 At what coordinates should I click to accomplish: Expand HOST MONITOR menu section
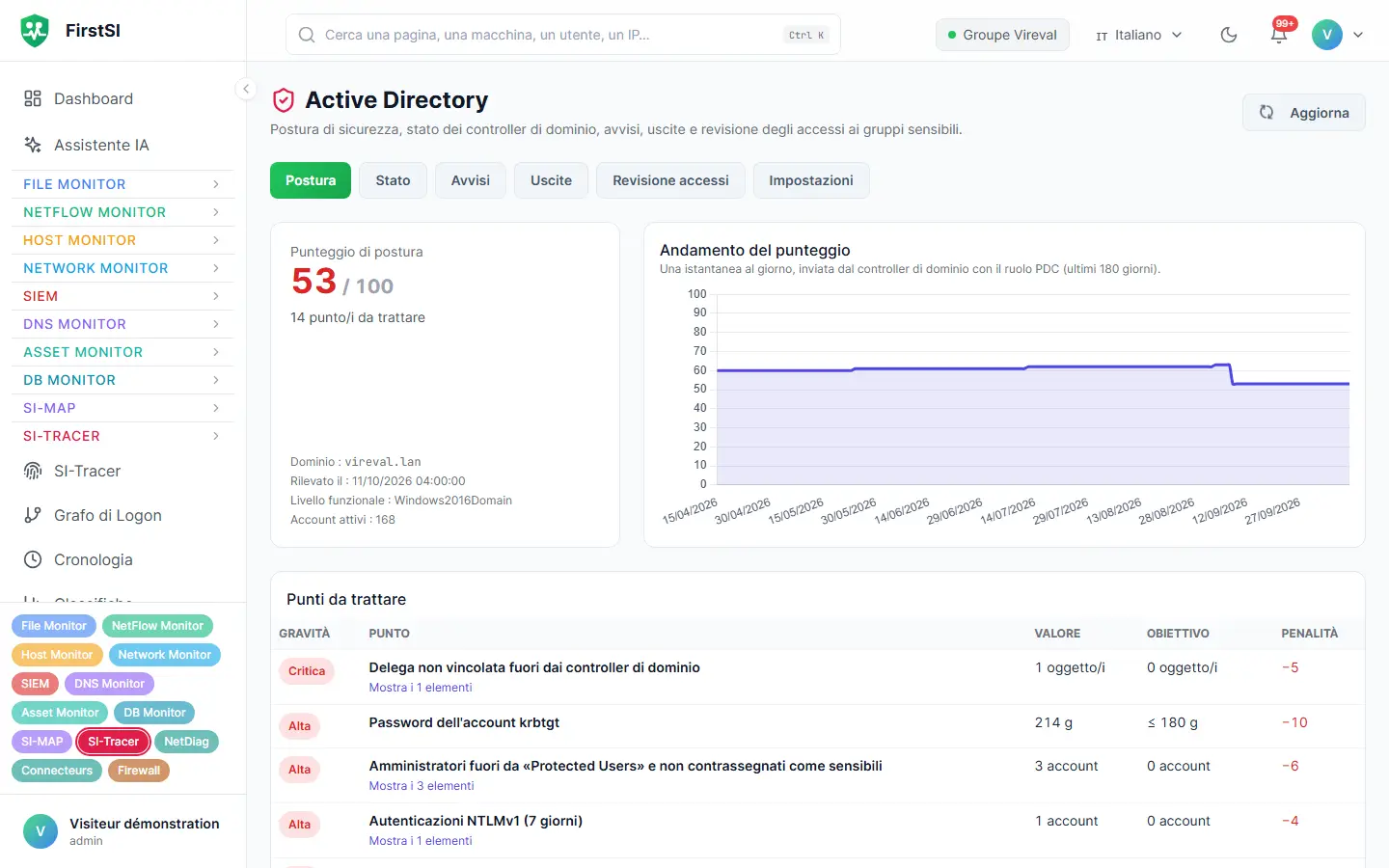pyautogui.click(x=123, y=240)
